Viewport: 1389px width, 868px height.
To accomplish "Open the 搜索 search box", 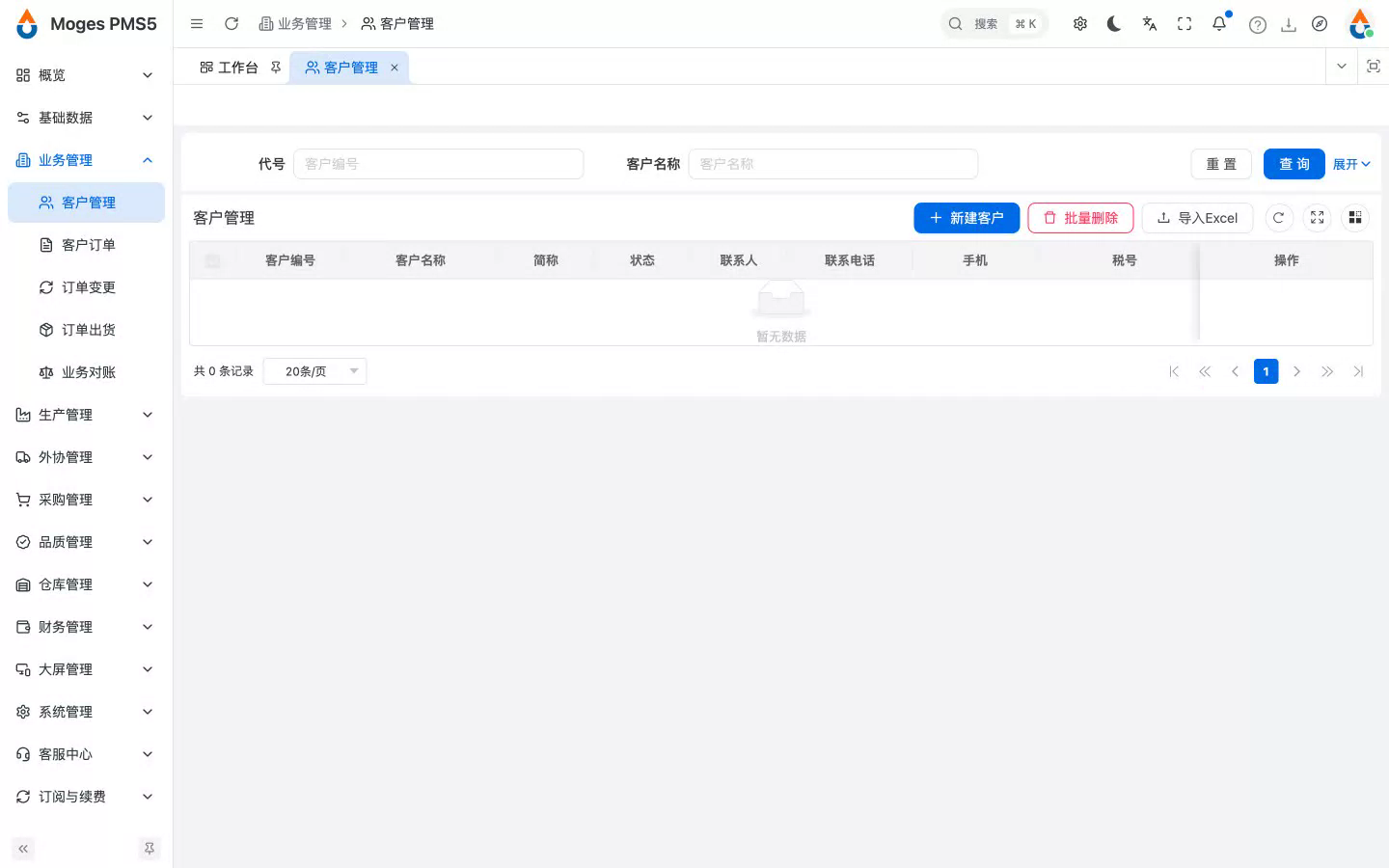I will click(x=994, y=24).
